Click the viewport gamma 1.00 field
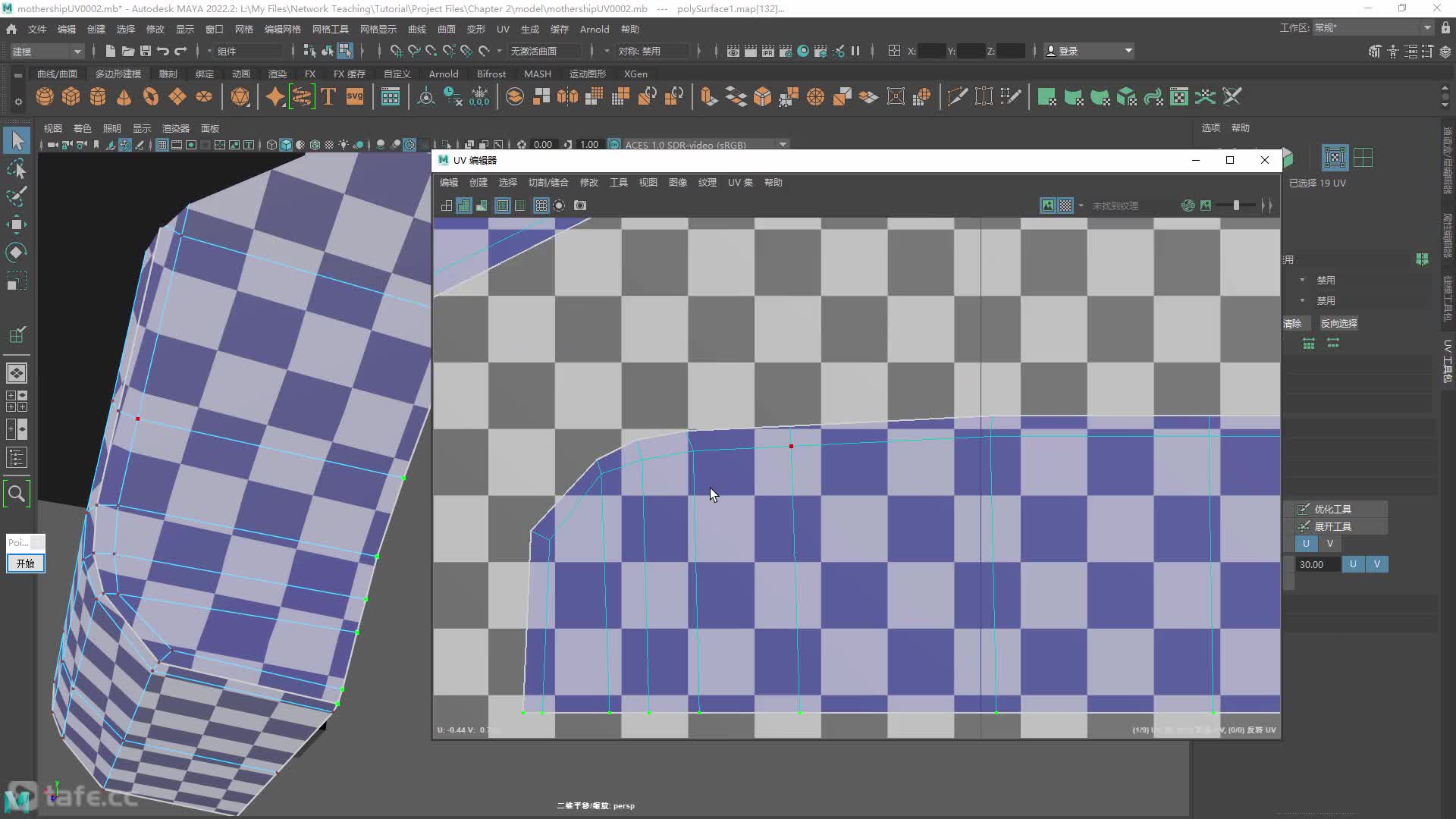Viewport: 1456px width, 819px height. coord(589,144)
